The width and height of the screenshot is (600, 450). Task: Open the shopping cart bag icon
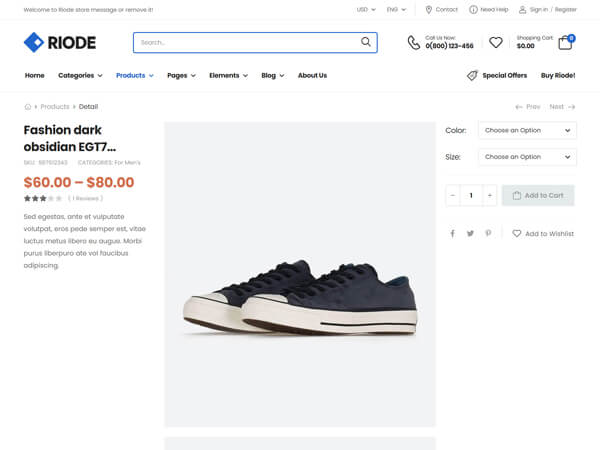565,43
